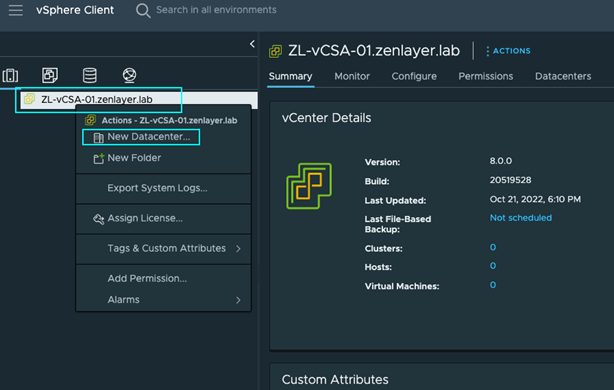Open the Datacenters tab

click(563, 76)
